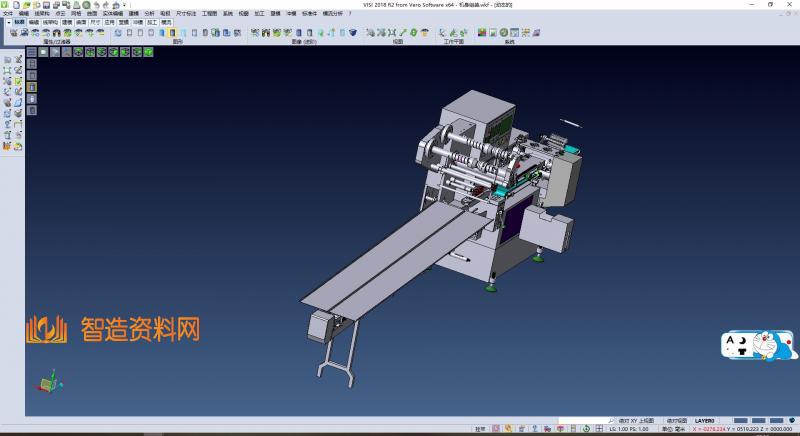This screenshot has height=436, width=800.
Task: Toggle the yellow highlighted icon in left filter panel
Action: (31, 86)
